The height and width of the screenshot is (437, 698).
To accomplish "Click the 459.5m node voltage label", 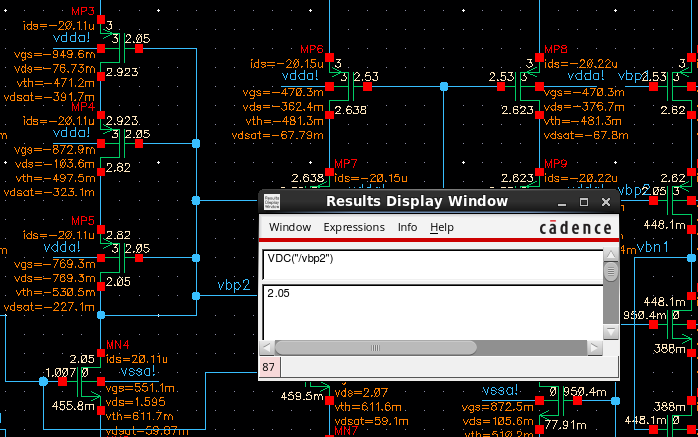I will click(x=302, y=396).
